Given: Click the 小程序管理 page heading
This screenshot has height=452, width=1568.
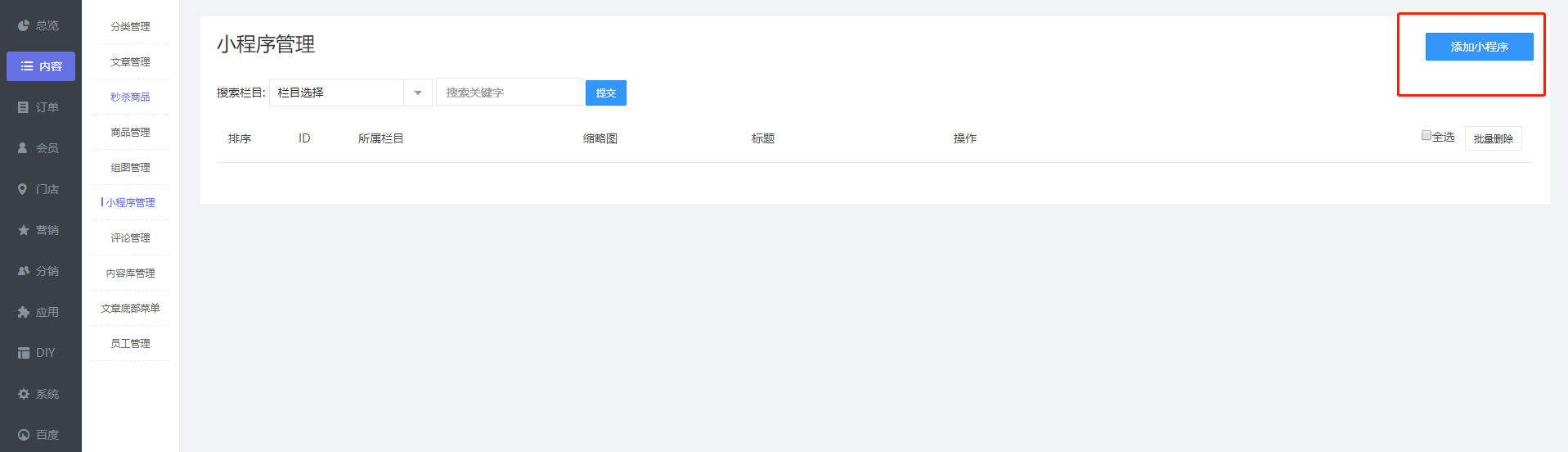Looking at the screenshot, I should point(266,44).
